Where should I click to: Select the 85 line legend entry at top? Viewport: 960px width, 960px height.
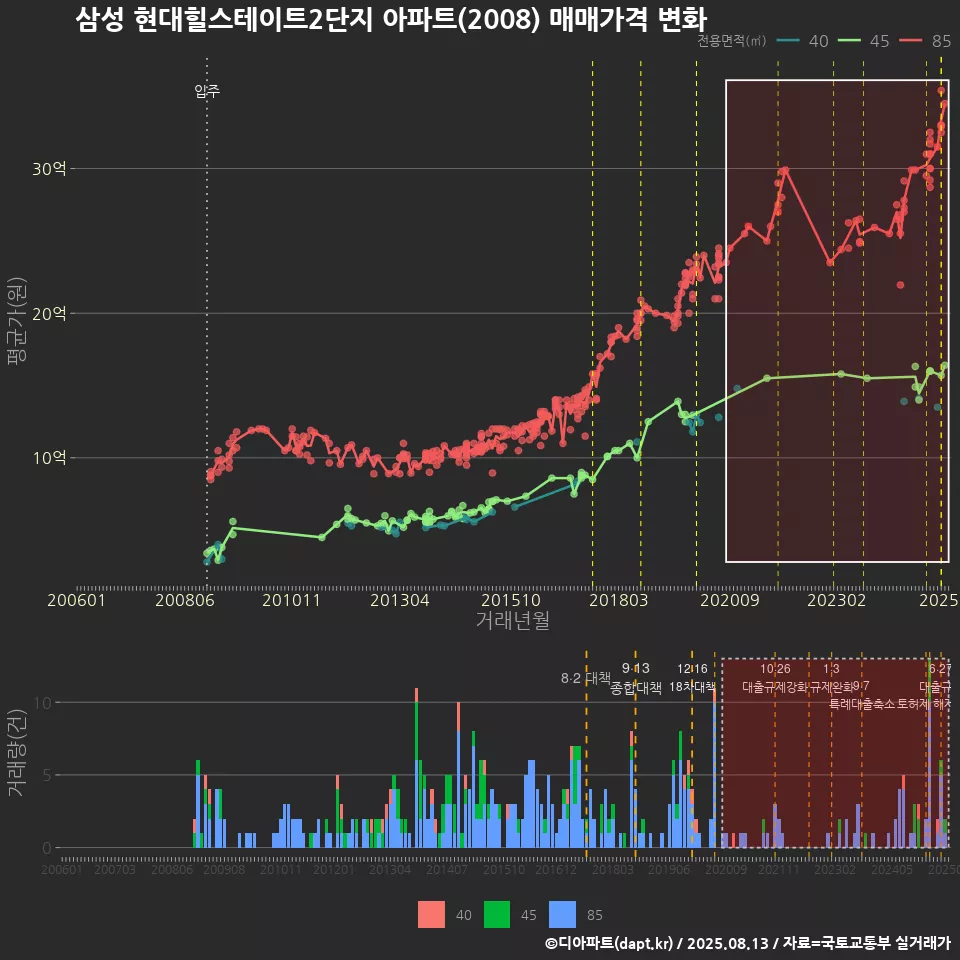pyautogui.click(x=924, y=41)
